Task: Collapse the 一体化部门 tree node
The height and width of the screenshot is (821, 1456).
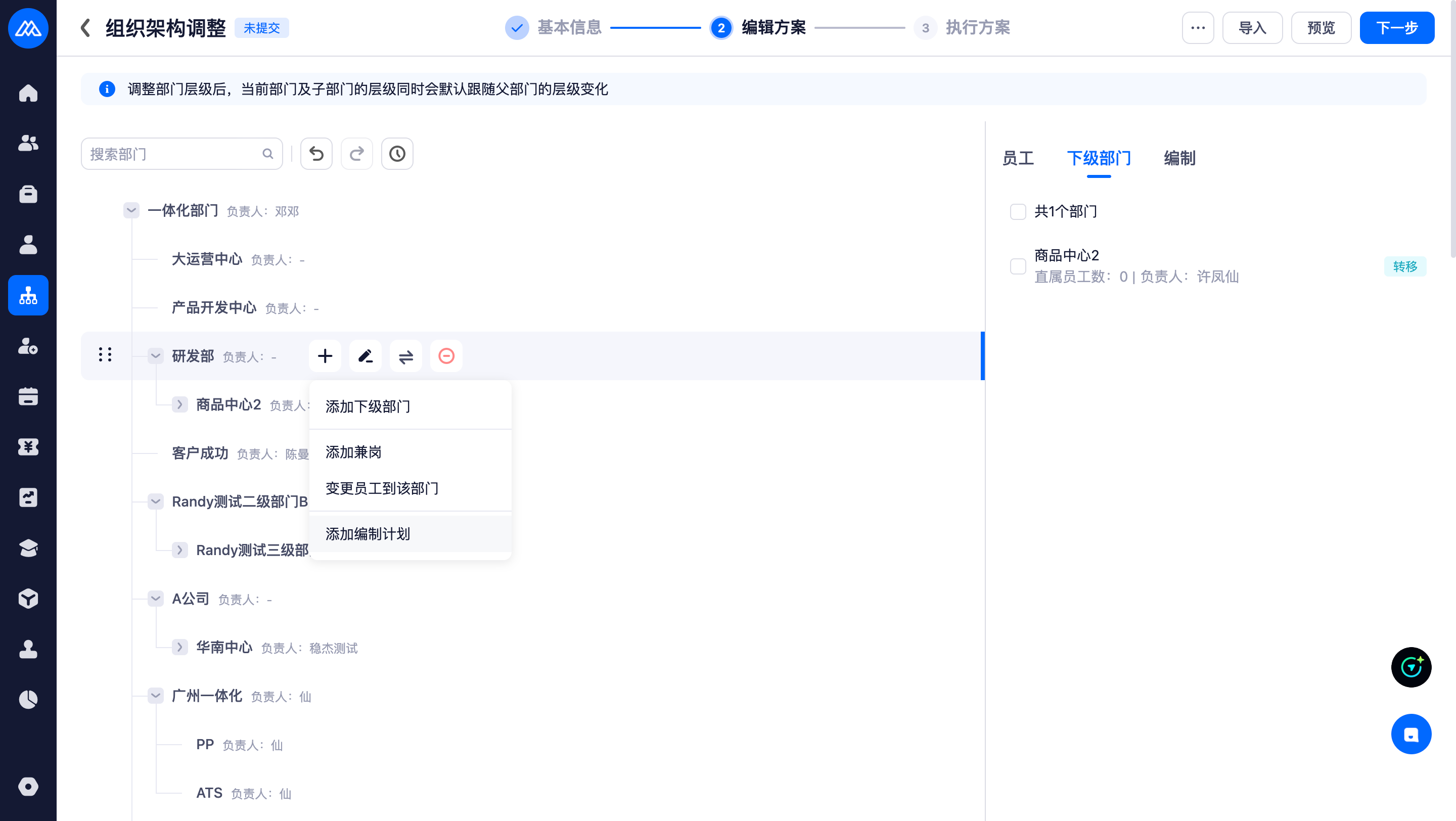Action: 131,211
